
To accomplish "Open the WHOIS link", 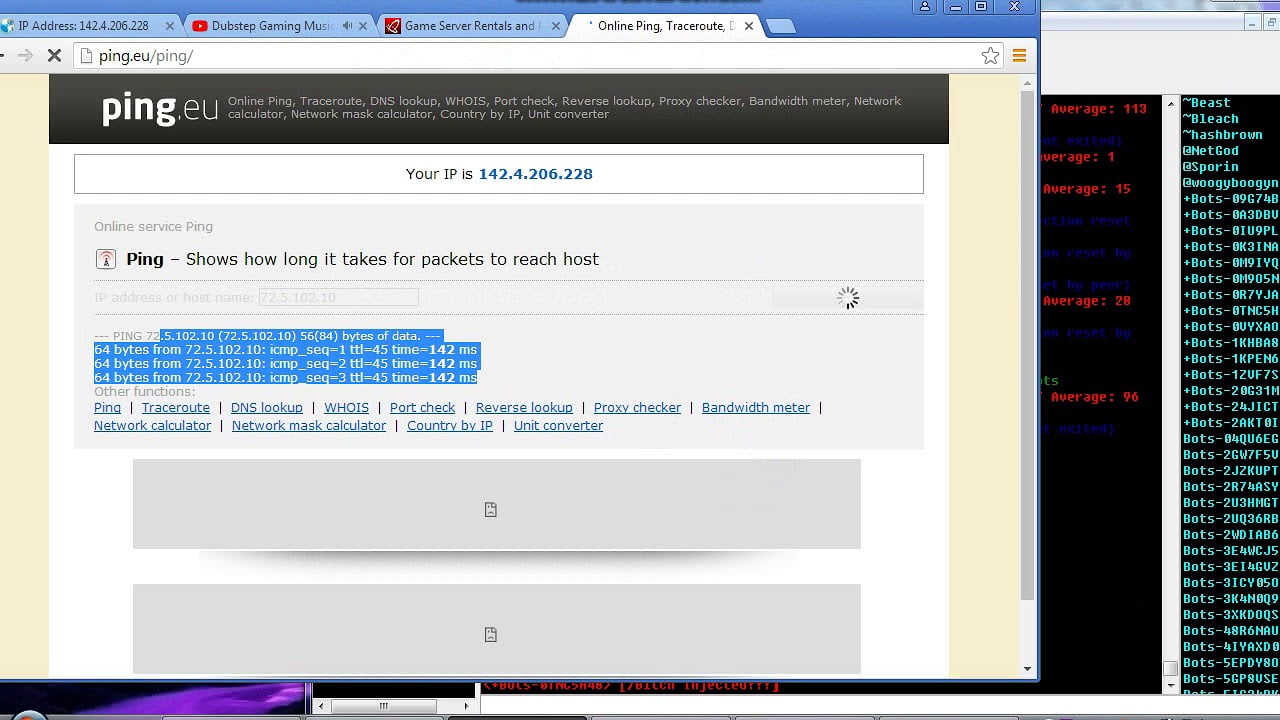I will pos(346,408).
